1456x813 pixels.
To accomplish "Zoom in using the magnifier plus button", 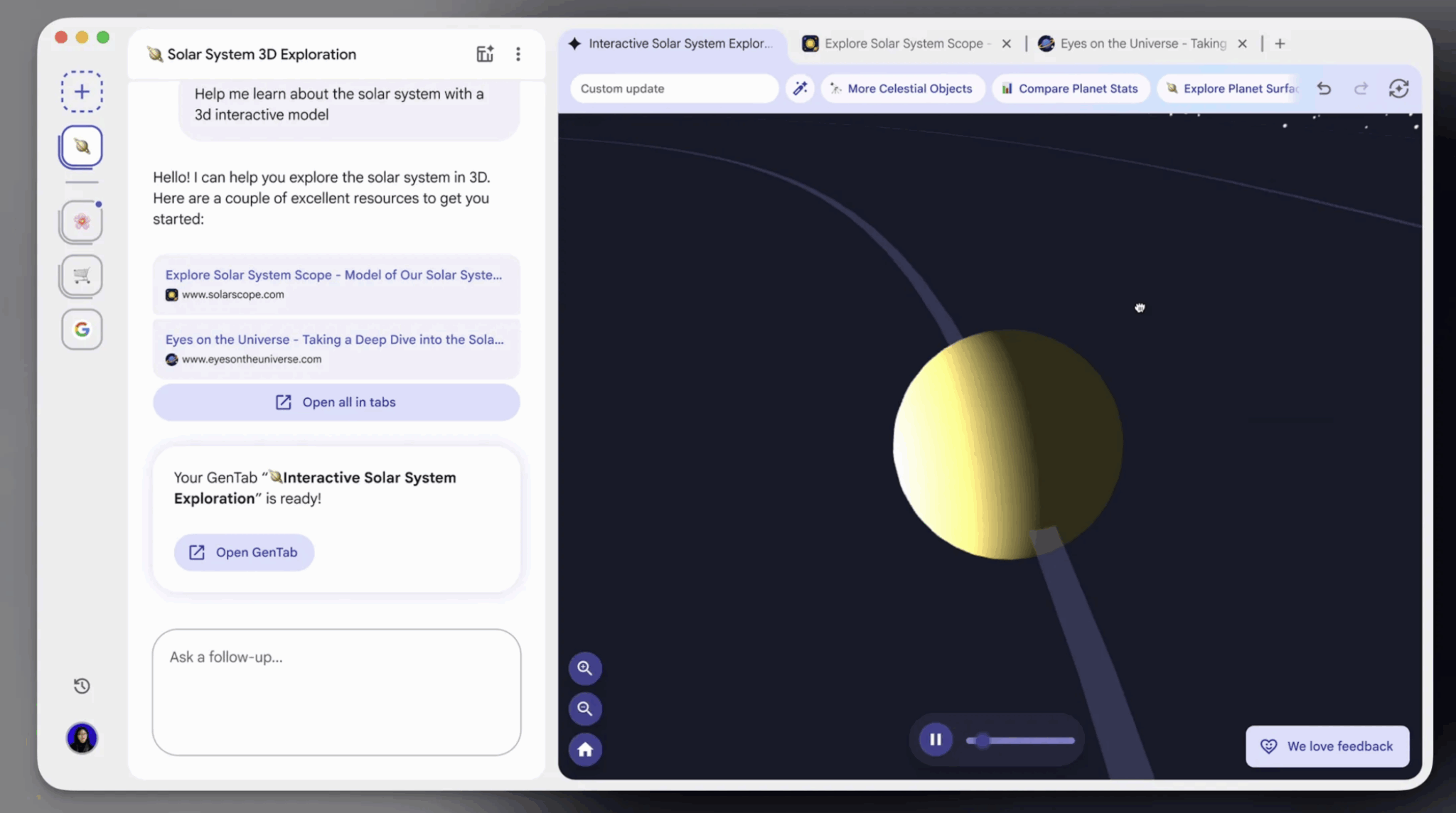I will (584, 668).
